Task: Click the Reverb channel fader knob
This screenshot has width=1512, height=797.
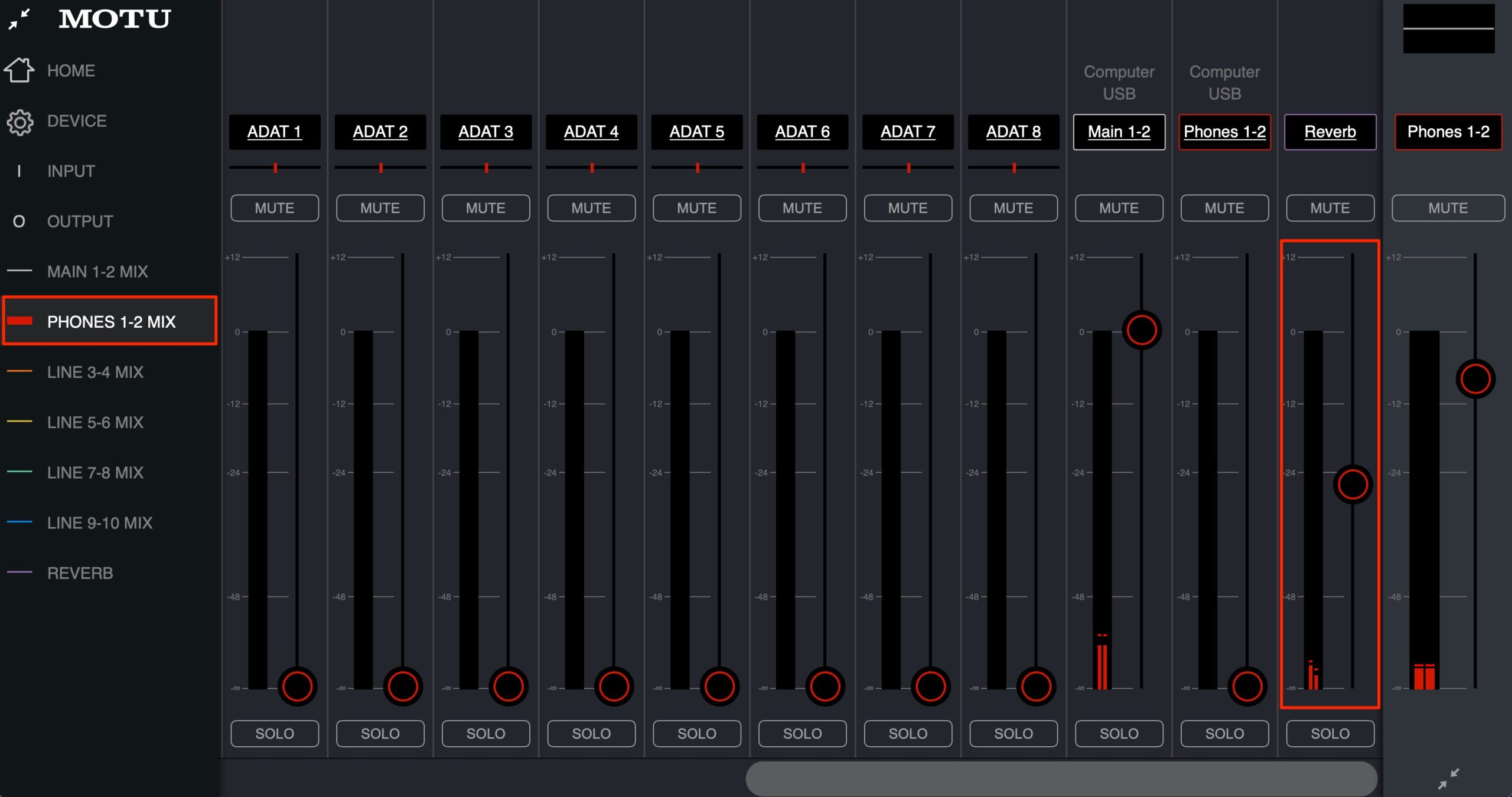Action: click(x=1353, y=484)
